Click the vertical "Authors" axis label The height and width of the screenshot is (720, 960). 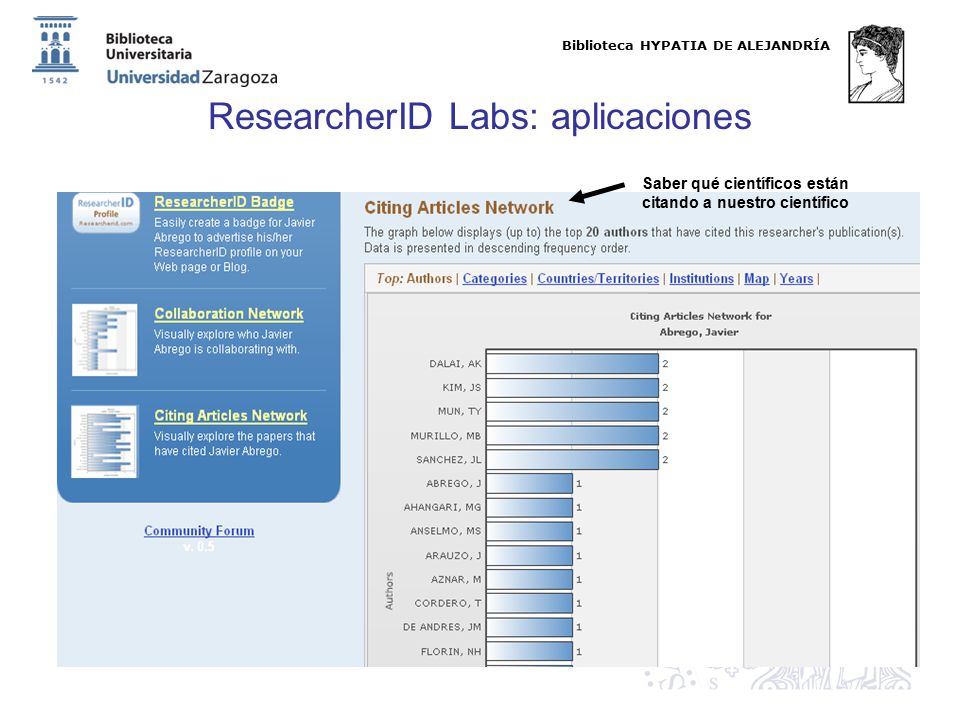389,591
